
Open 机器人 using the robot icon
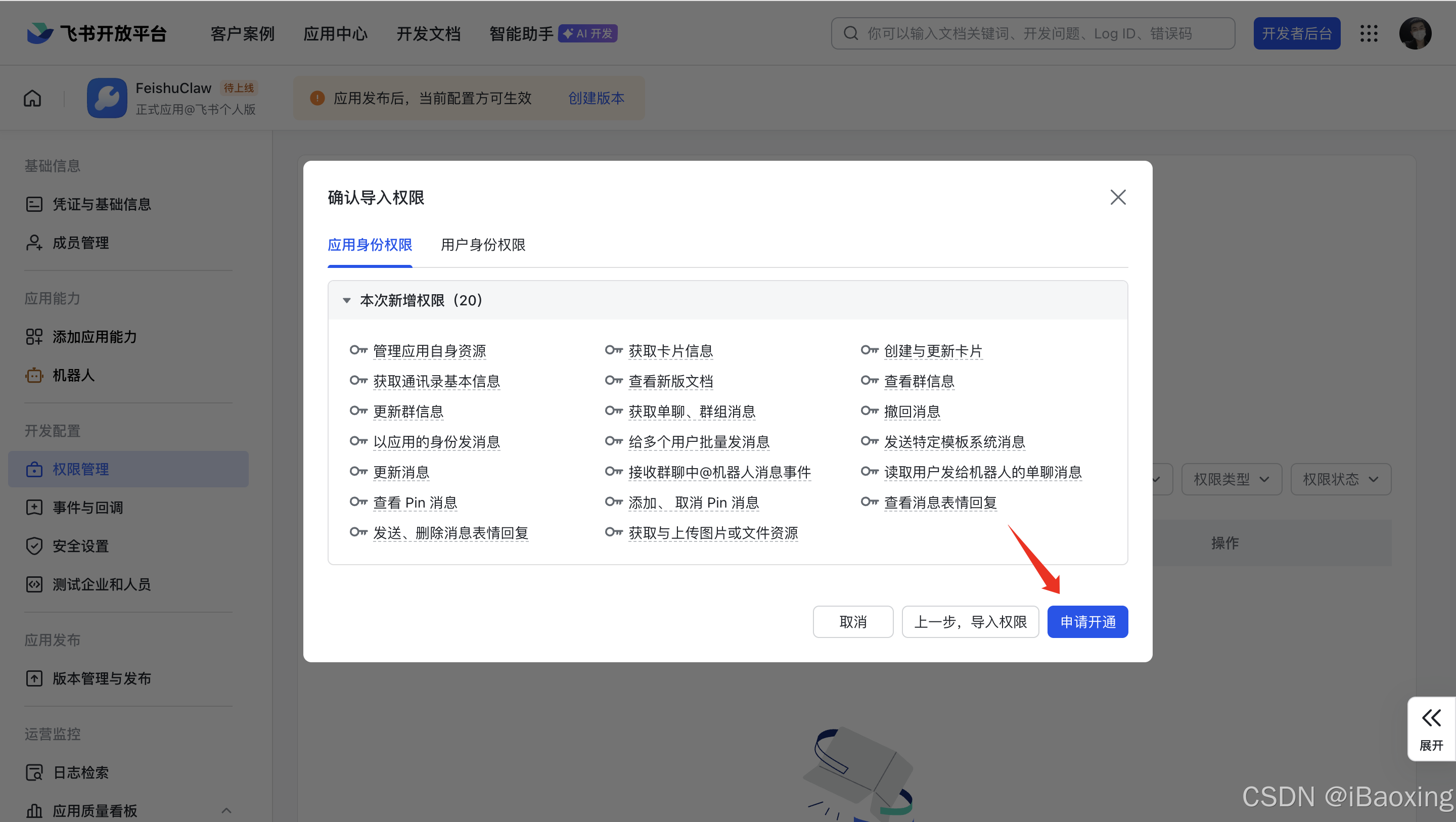click(34, 375)
